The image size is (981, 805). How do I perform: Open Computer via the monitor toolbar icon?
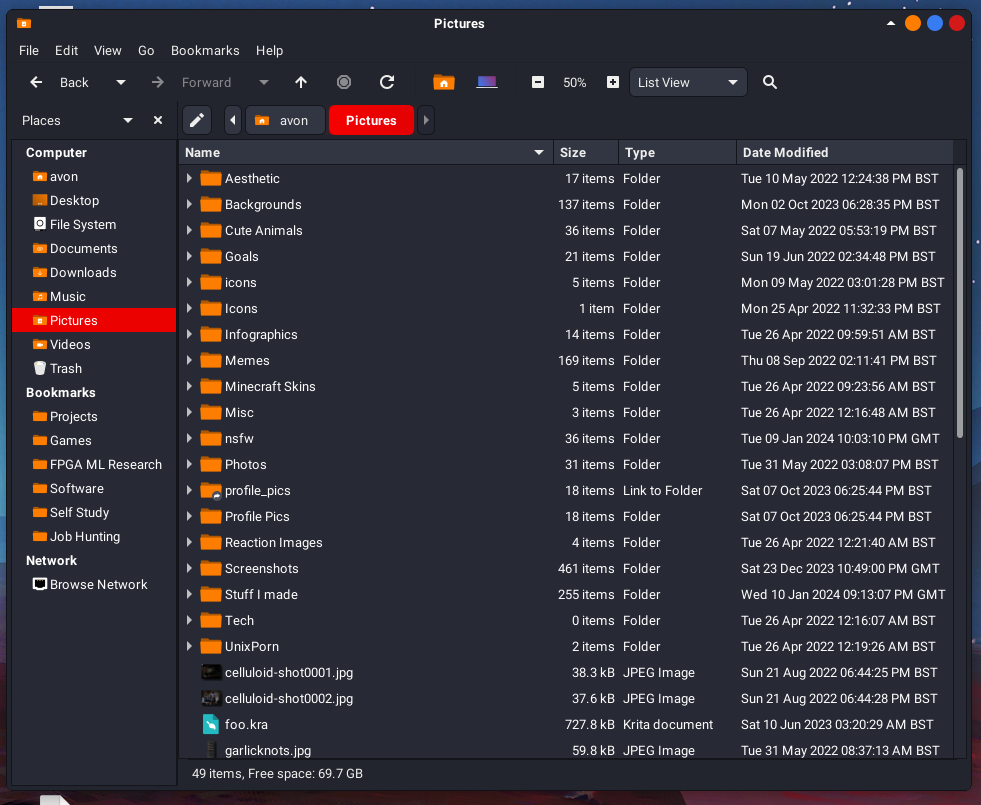point(487,83)
